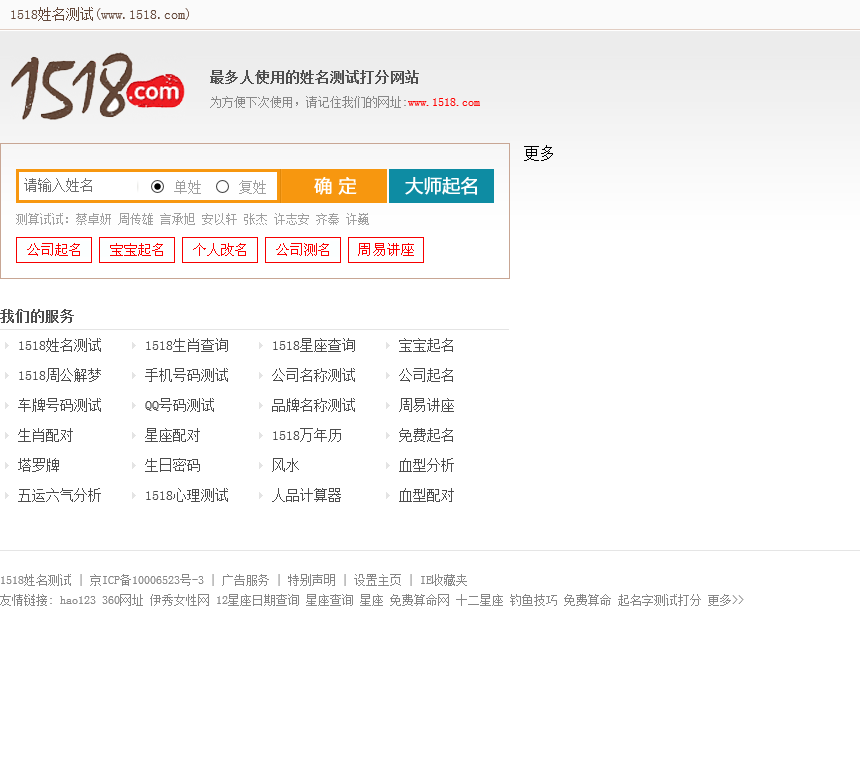Click the 1518.com logo
Viewport: 860px width, 782px height.
coord(98,86)
